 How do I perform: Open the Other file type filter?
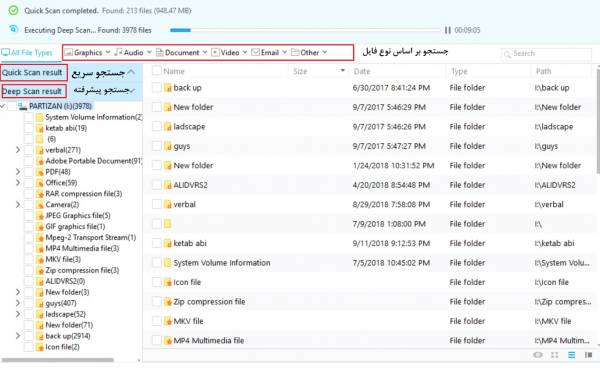[309, 52]
